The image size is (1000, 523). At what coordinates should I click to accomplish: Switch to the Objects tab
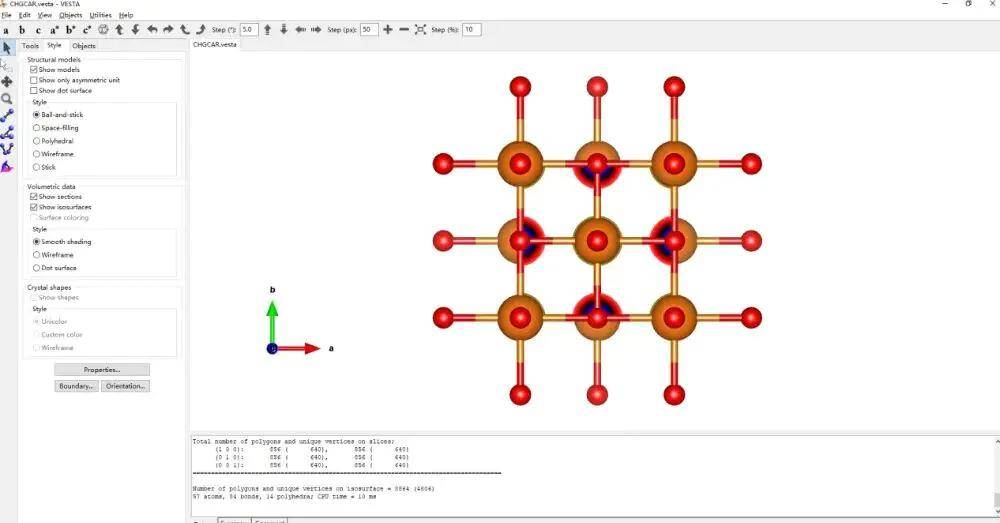click(x=84, y=45)
